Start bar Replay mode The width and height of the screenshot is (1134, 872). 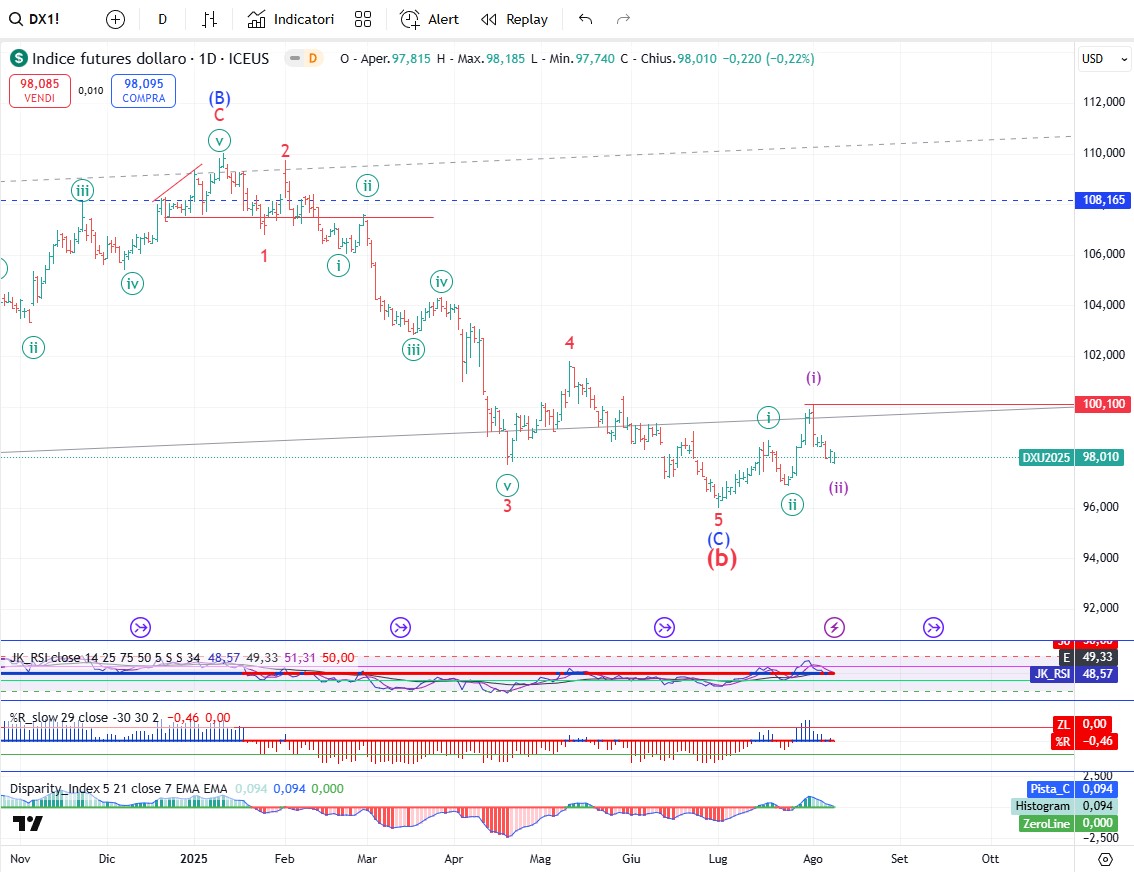coord(515,20)
